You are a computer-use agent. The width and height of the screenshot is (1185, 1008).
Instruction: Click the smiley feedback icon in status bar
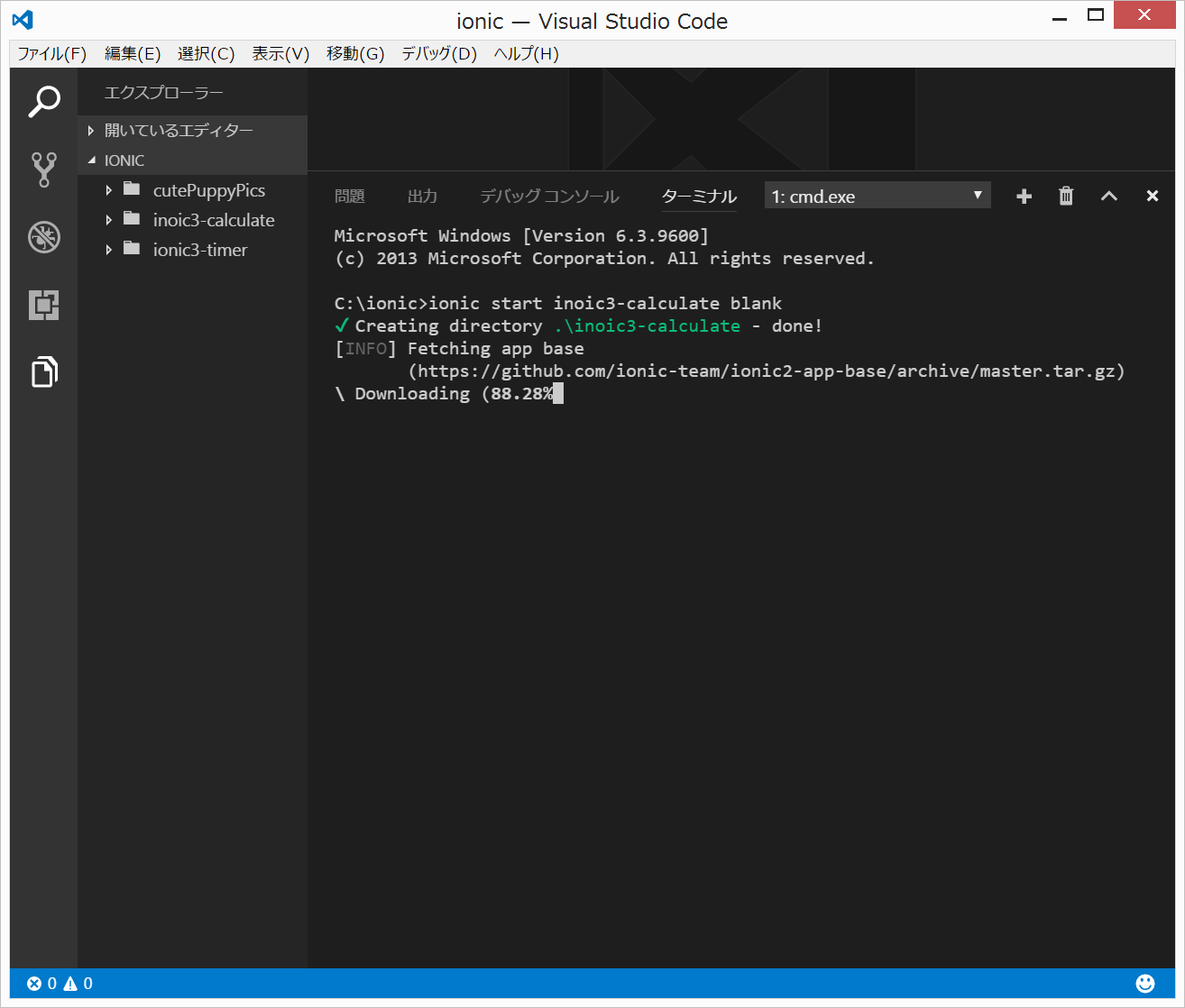click(x=1144, y=984)
